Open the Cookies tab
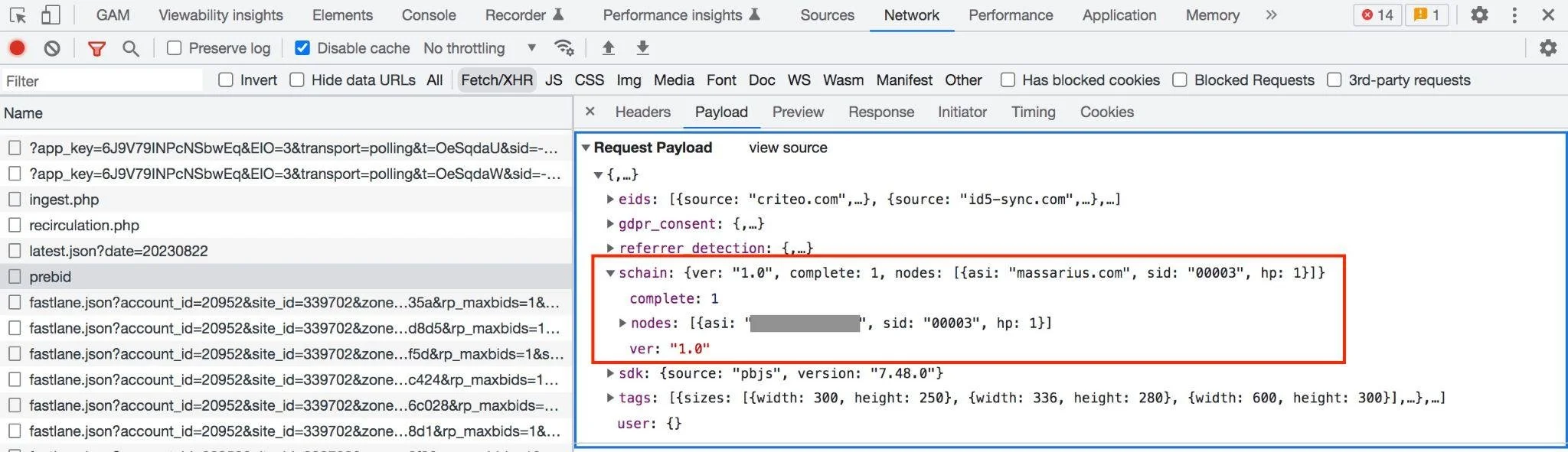The width and height of the screenshot is (1568, 452). (x=1107, y=112)
